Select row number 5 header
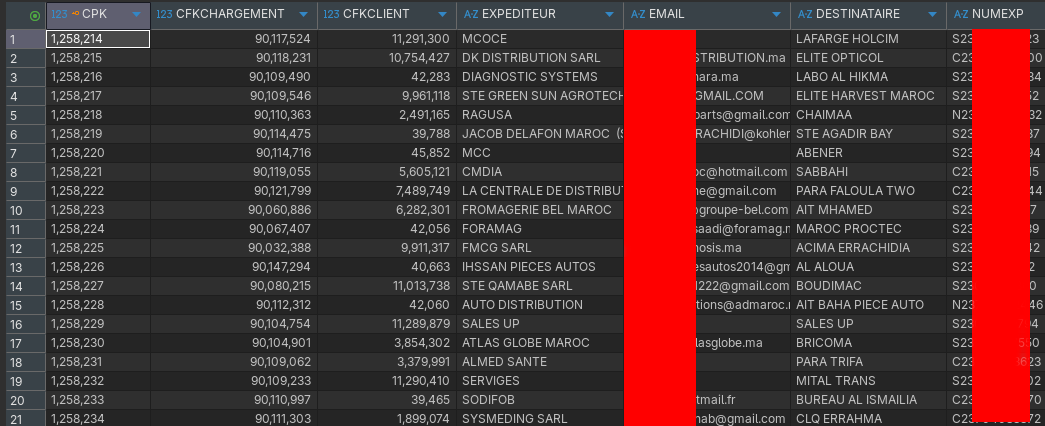Screen dimensions: 1045x426 (25, 115)
